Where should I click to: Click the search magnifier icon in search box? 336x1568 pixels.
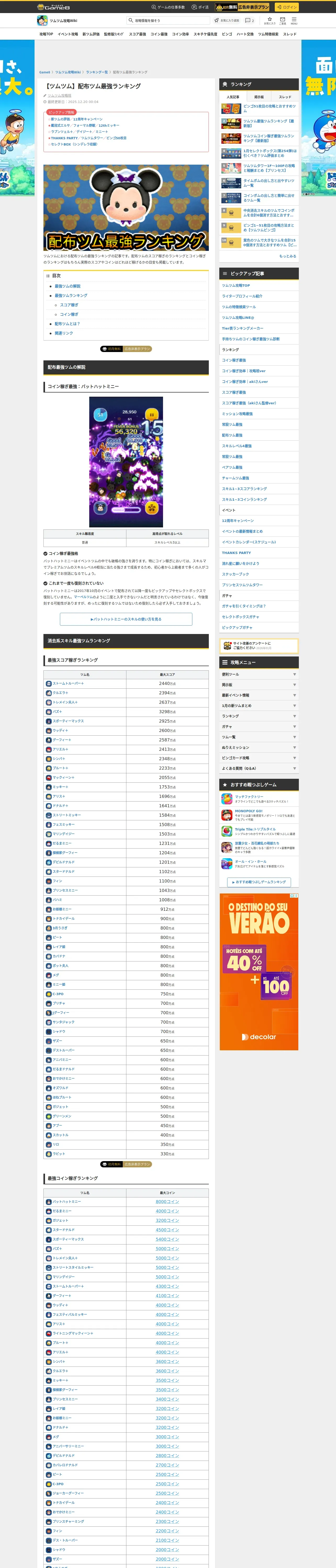click(131, 20)
